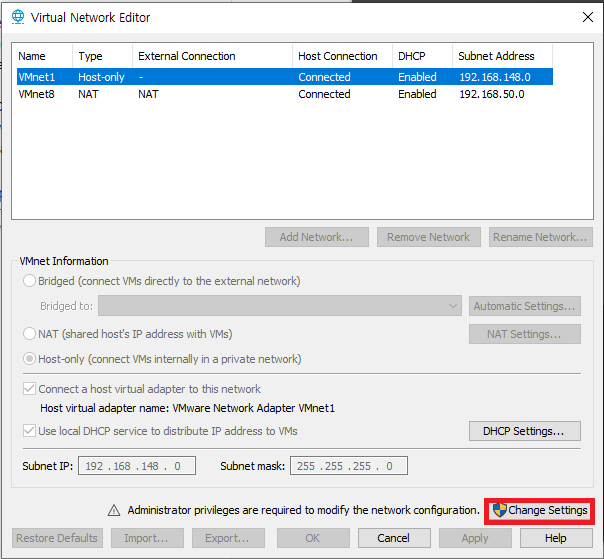Open the Help button
The width and height of the screenshot is (604, 559).
[x=556, y=538]
